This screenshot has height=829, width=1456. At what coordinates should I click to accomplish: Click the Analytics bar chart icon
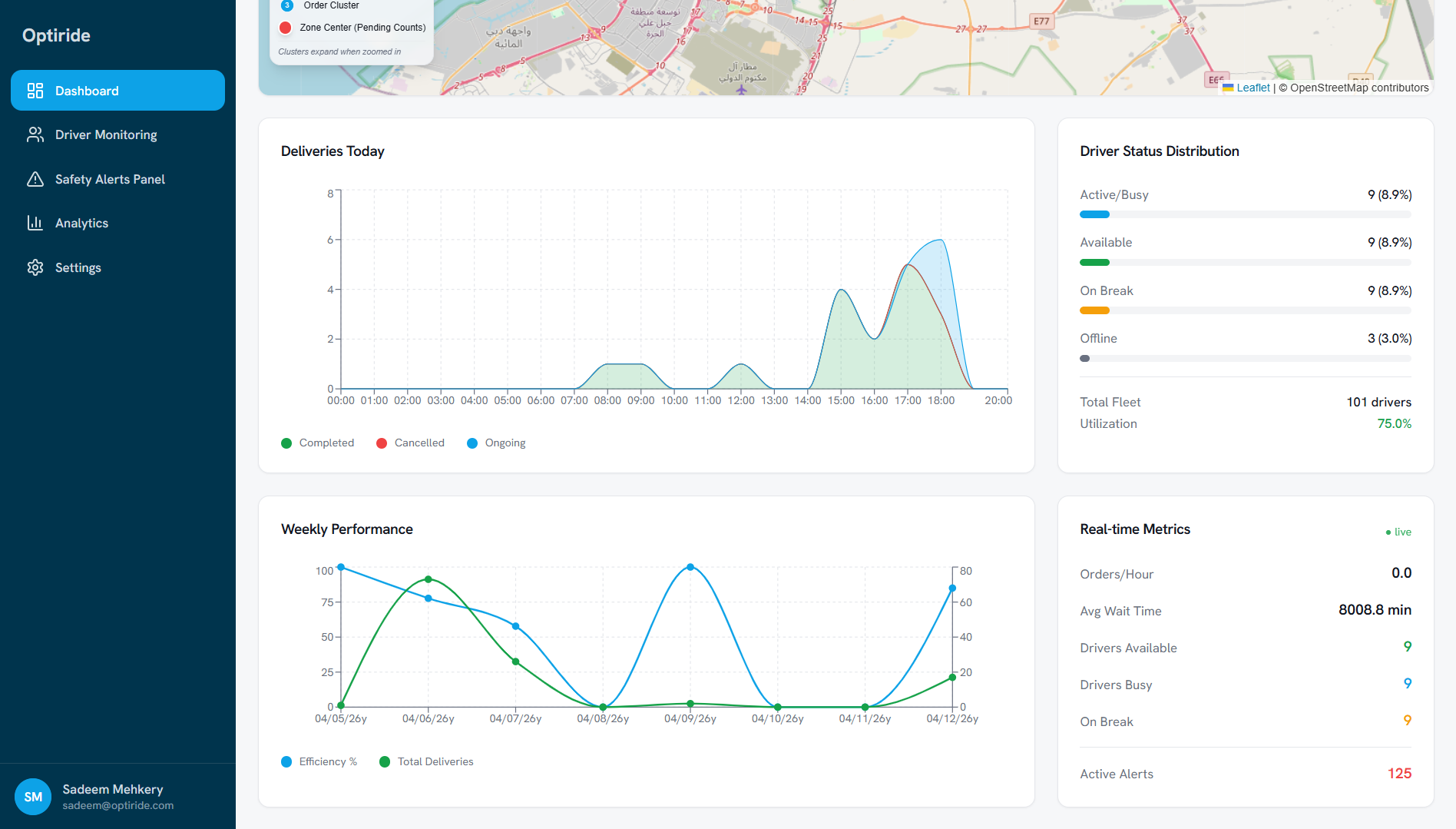35,223
